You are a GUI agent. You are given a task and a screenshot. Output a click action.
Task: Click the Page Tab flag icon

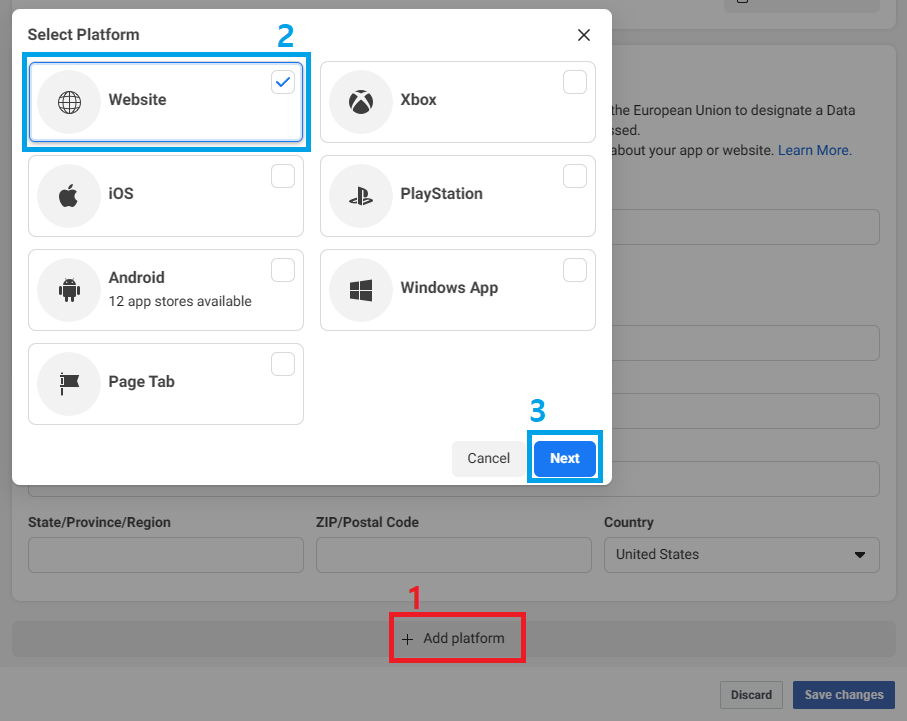[69, 384]
